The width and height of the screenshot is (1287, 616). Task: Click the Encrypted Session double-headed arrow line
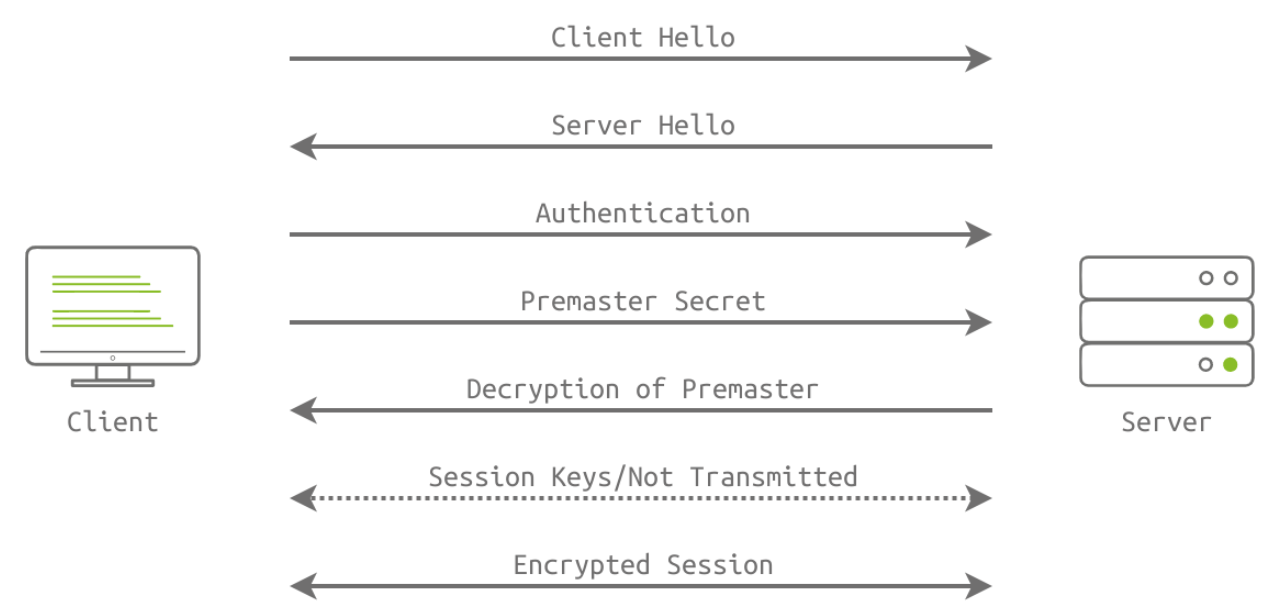click(640, 586)
